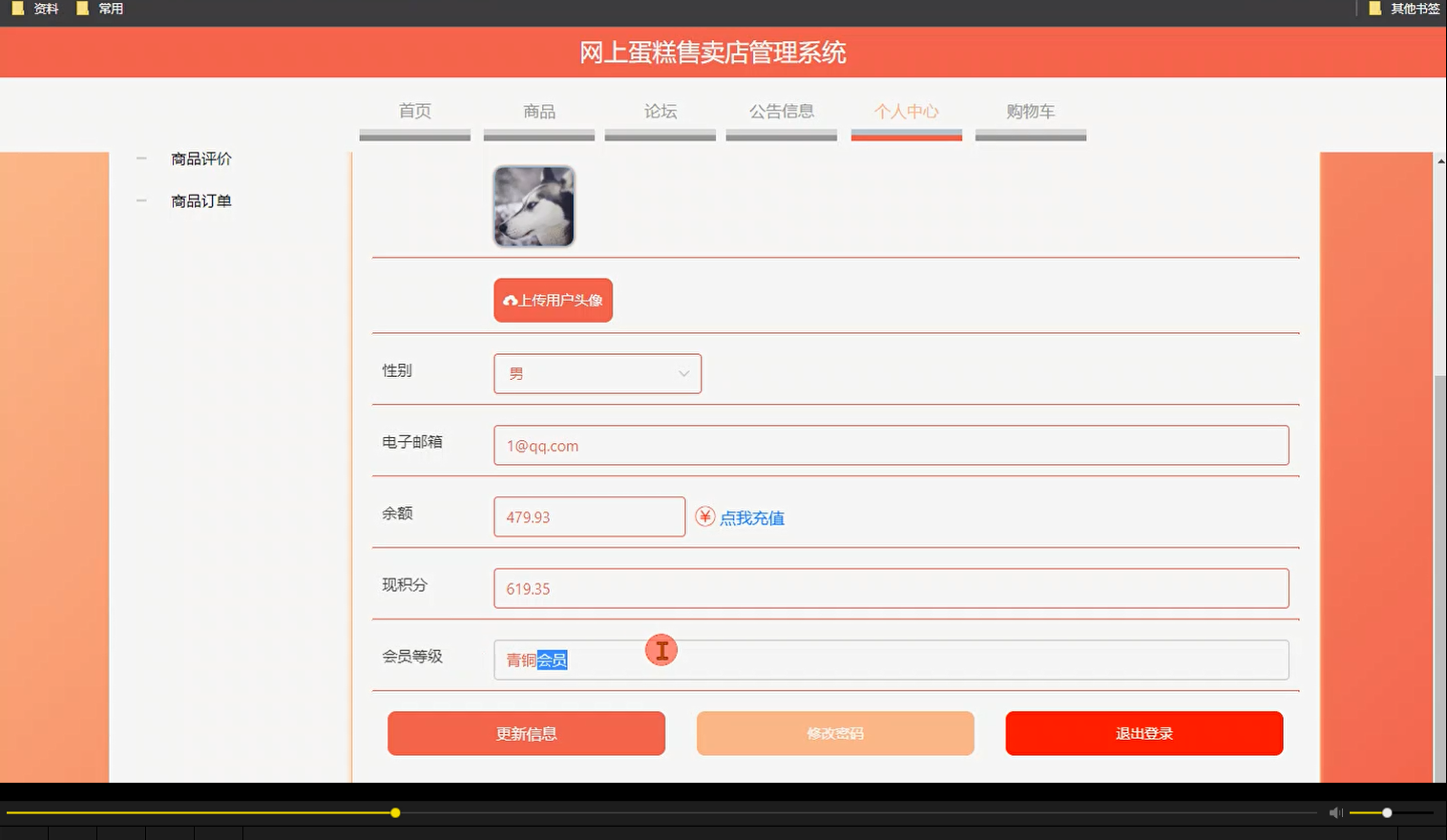Click the 退出登录 button

(x=1143, y=733)
